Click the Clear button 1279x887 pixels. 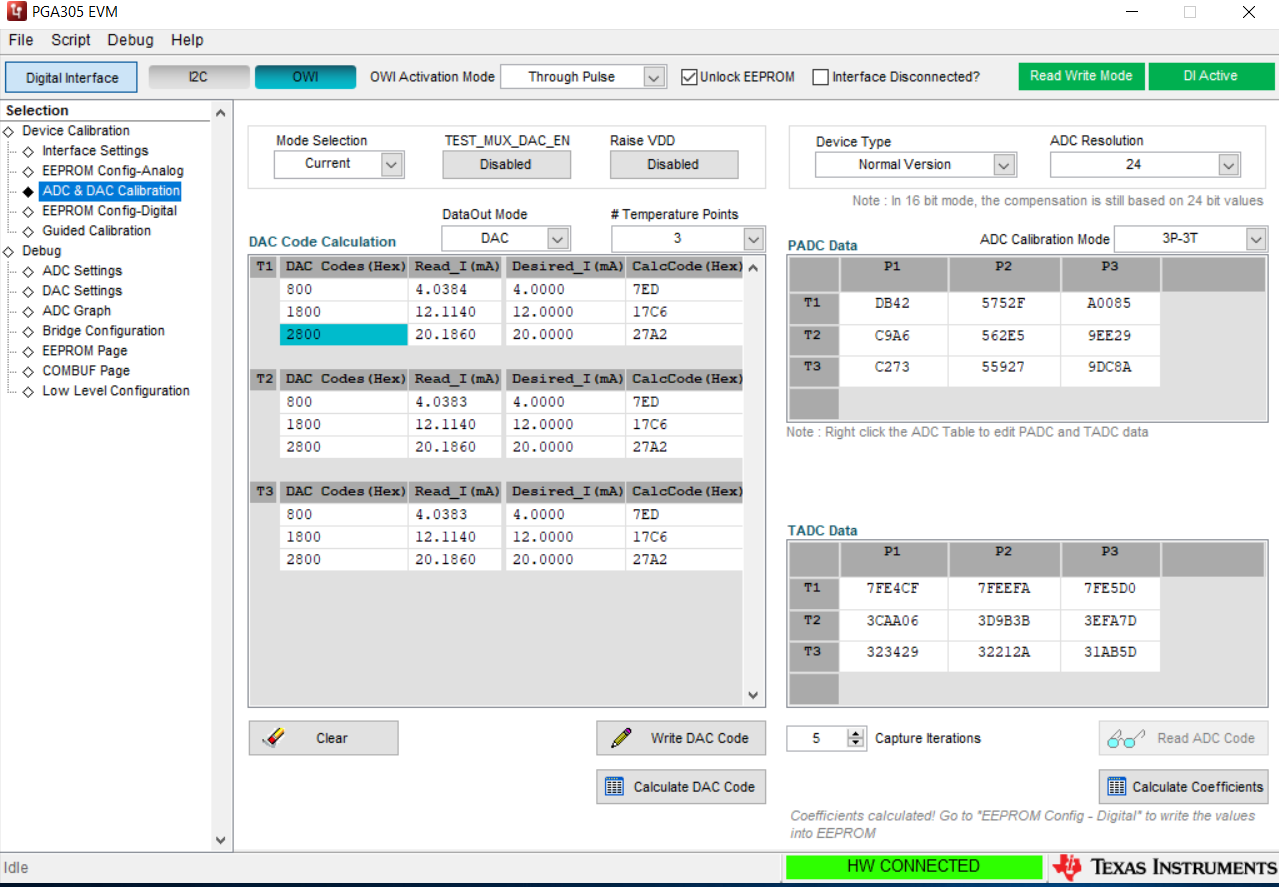click(x=323, y=738)
